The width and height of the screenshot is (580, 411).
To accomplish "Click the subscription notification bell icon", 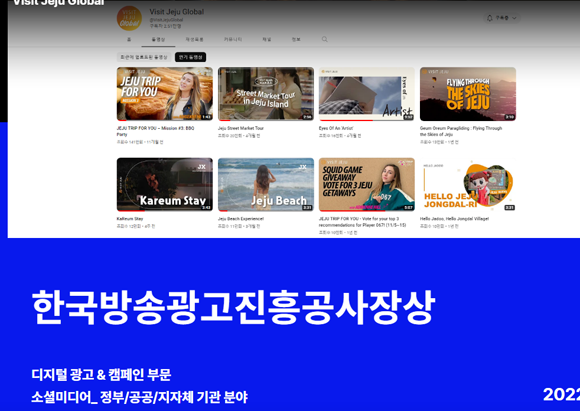I will click(x=489, y=18).
